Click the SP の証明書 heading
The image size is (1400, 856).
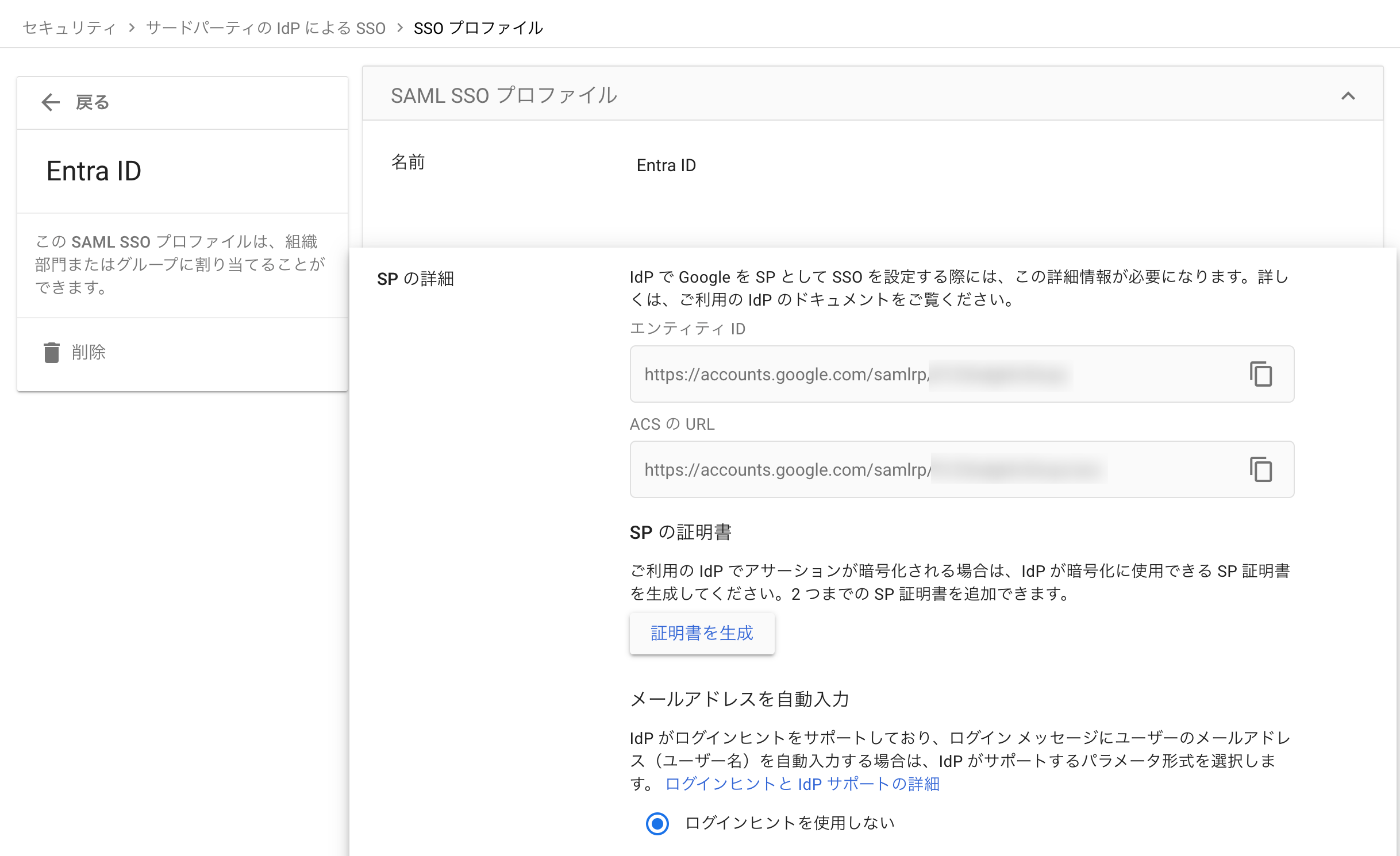coord(682,532)
